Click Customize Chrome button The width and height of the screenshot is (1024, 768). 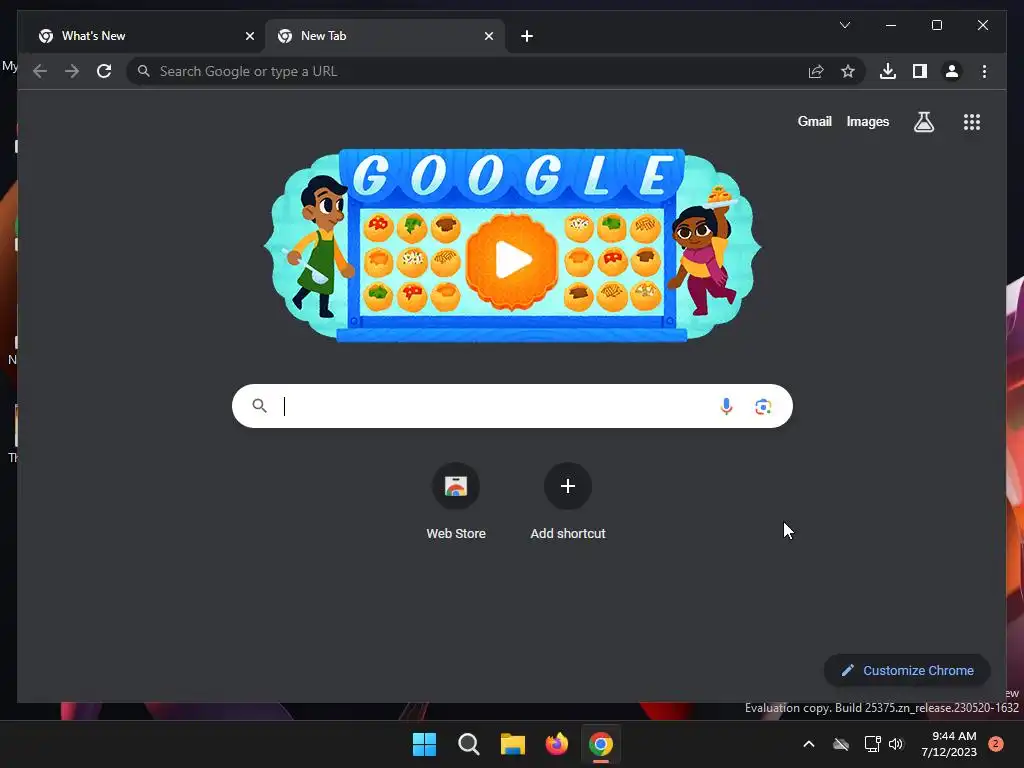click(x=907, y=670)
